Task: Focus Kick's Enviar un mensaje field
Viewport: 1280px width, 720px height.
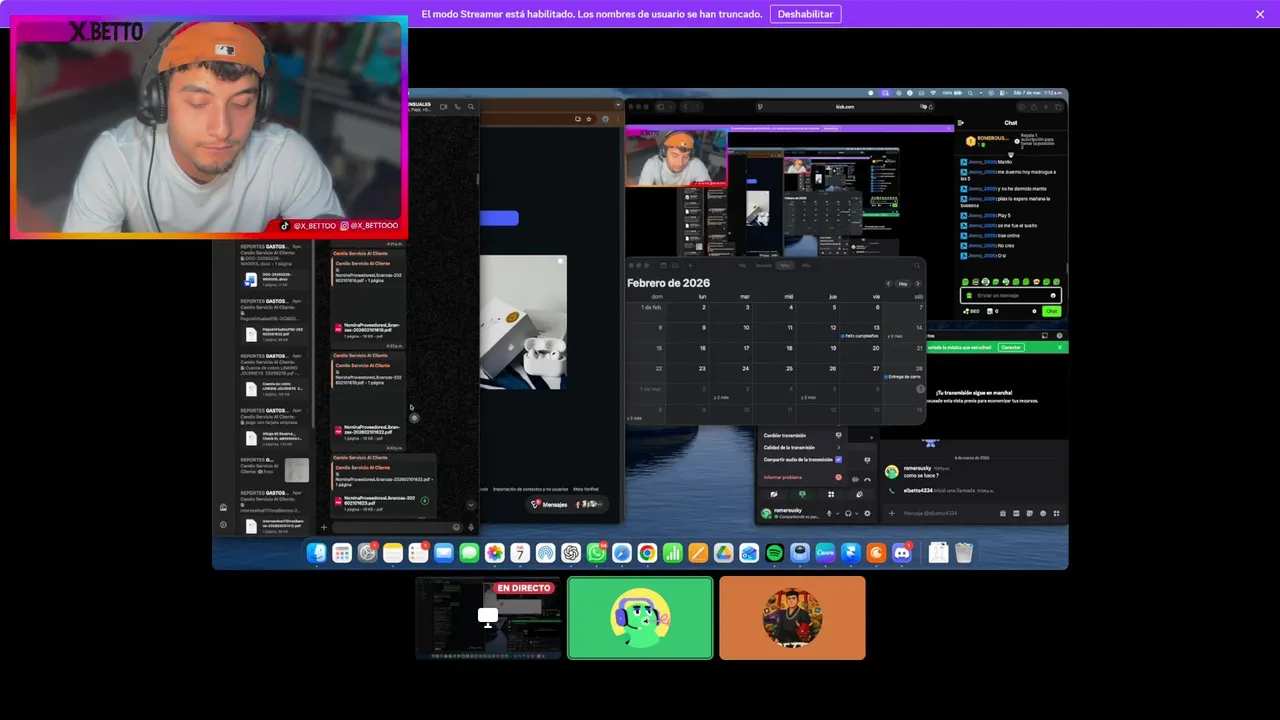Action: click(1011, 296)
